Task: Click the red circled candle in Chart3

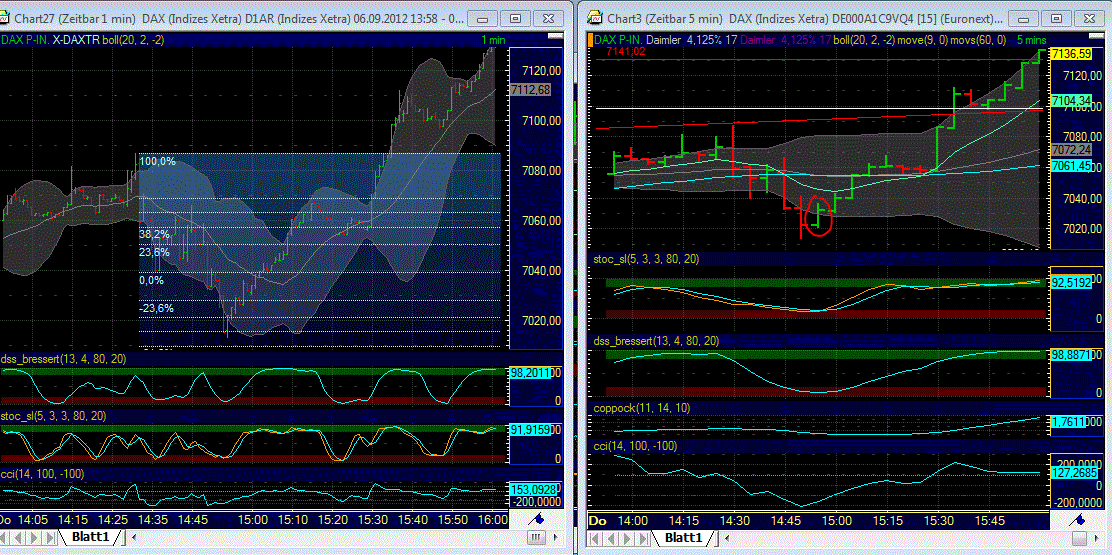Action: tap(818, 214)
